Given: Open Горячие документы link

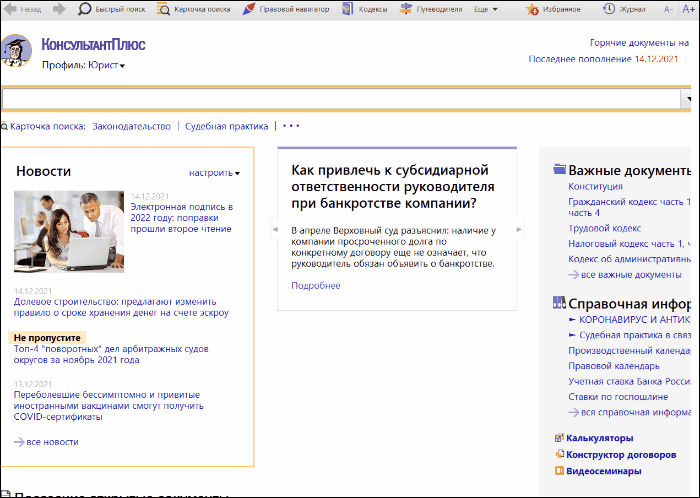Looking at the screenshot, I should click(639, 43).
